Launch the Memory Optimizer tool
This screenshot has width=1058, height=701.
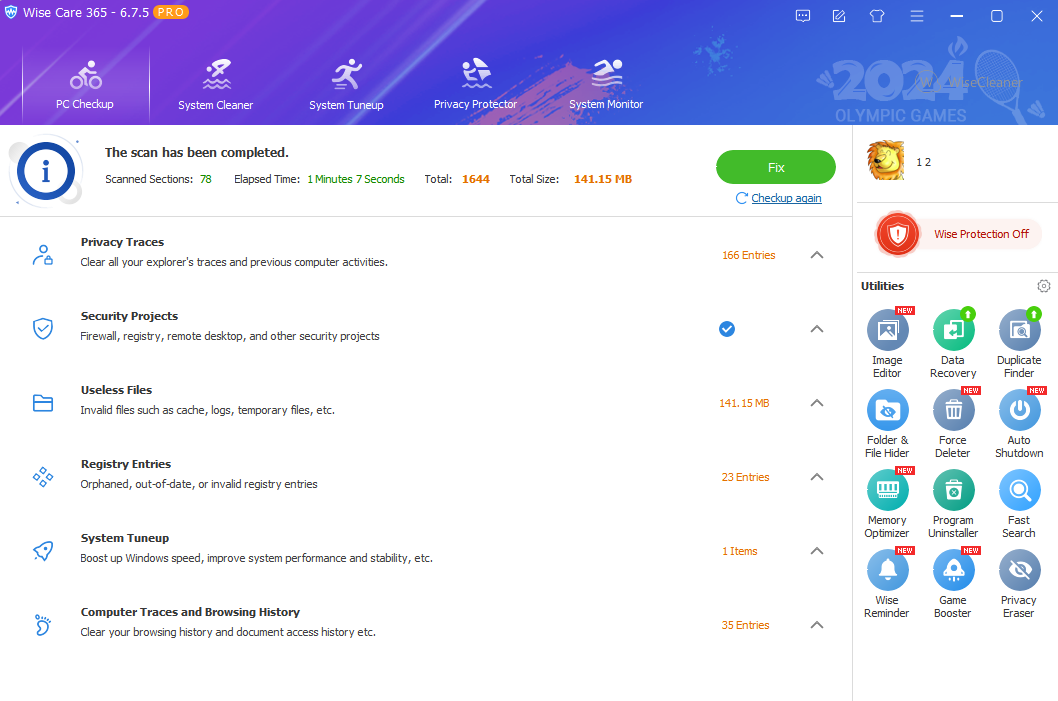coord(887,503)
